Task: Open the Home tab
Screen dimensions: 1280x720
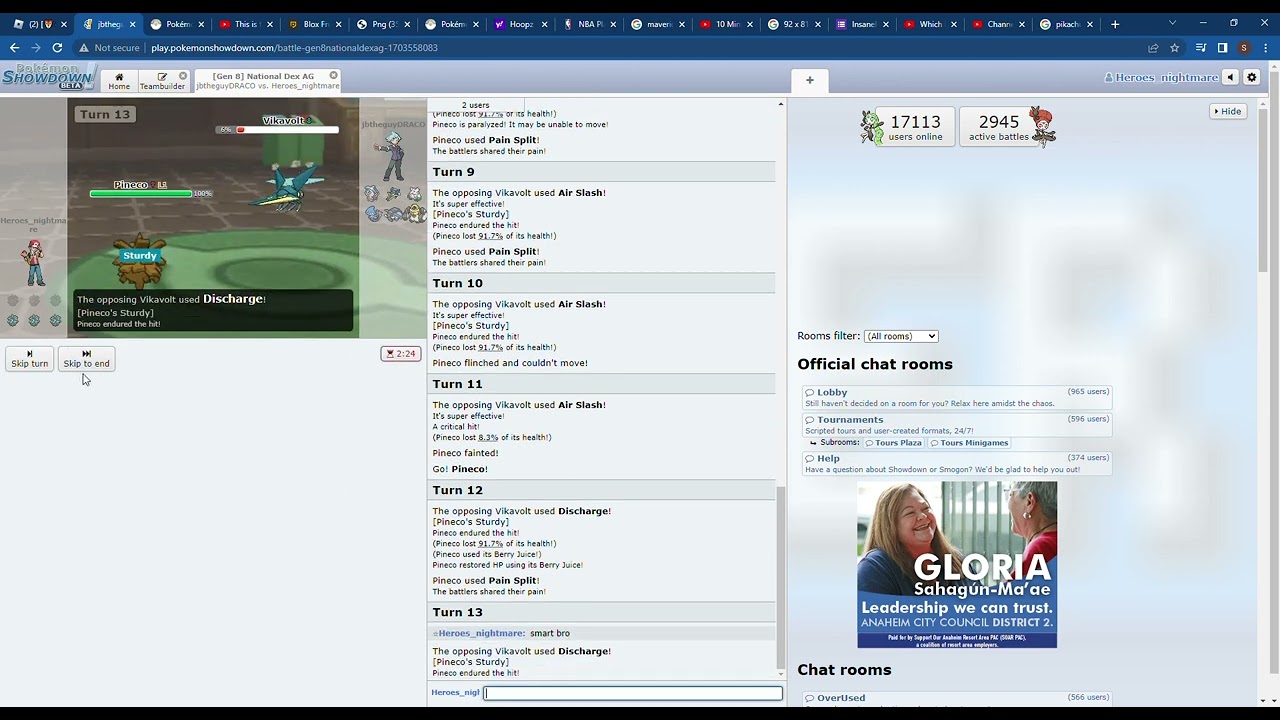Action: click(119, 81)
